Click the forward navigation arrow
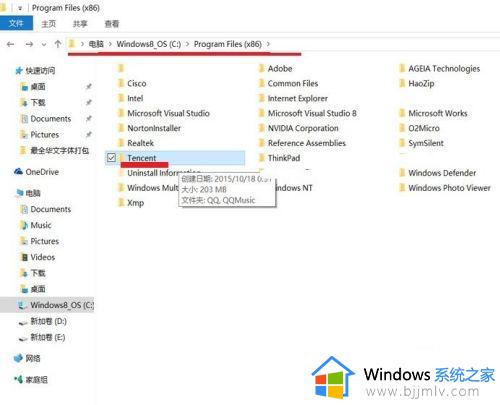 click(29, 44)
